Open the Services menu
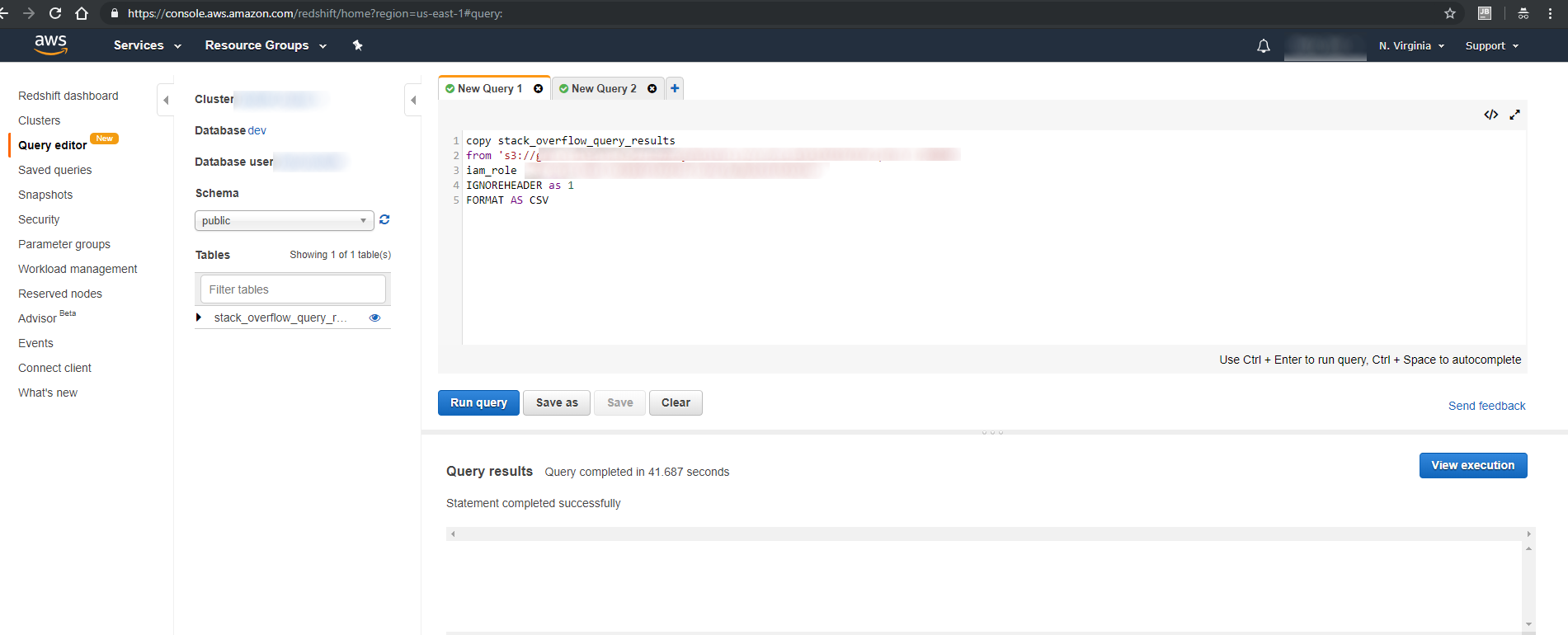The height and width of the screenshot is (635, 1568). pos(147,45)
